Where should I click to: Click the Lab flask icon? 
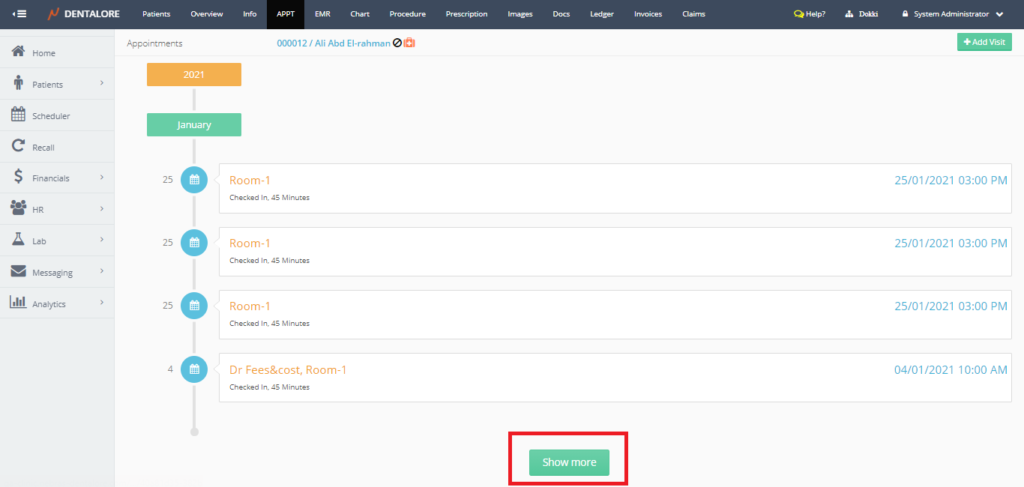(18, 240)
